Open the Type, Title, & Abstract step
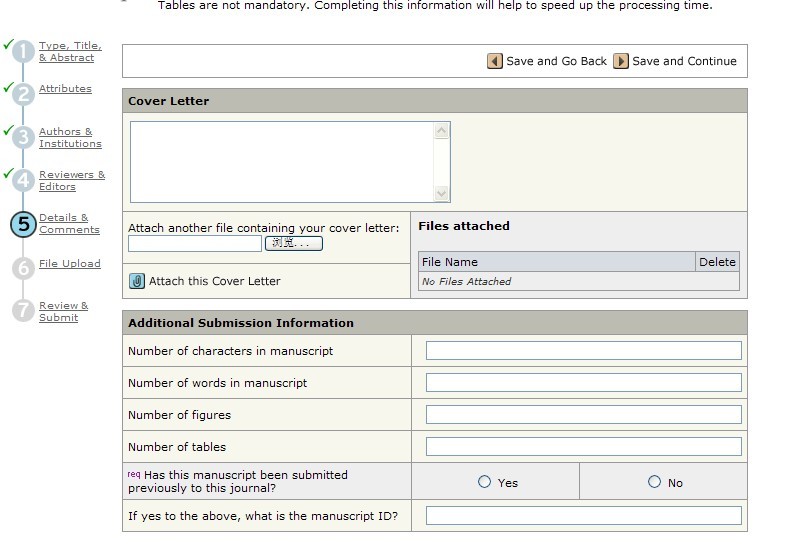Screen dimensions: 794x546 [x=69, y=52]
